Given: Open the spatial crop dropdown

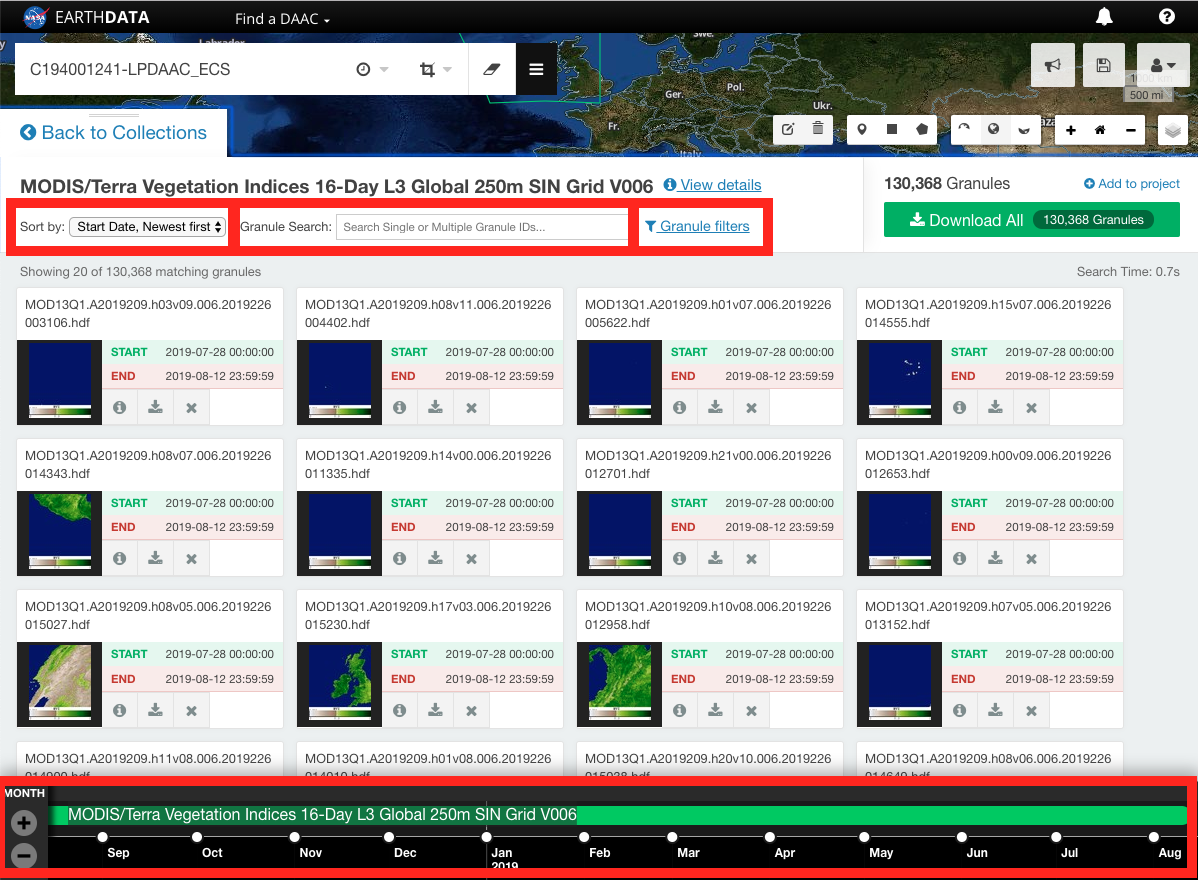Looking at the screenshot, I should [435, 70].
